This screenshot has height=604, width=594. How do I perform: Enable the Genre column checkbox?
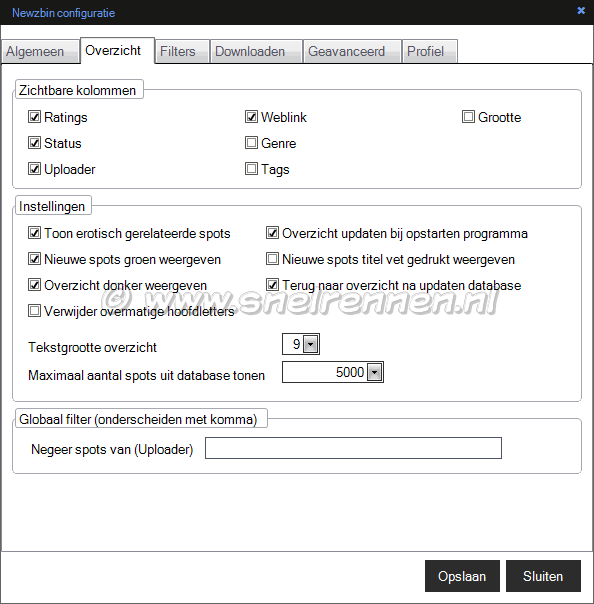click(251, 143)
